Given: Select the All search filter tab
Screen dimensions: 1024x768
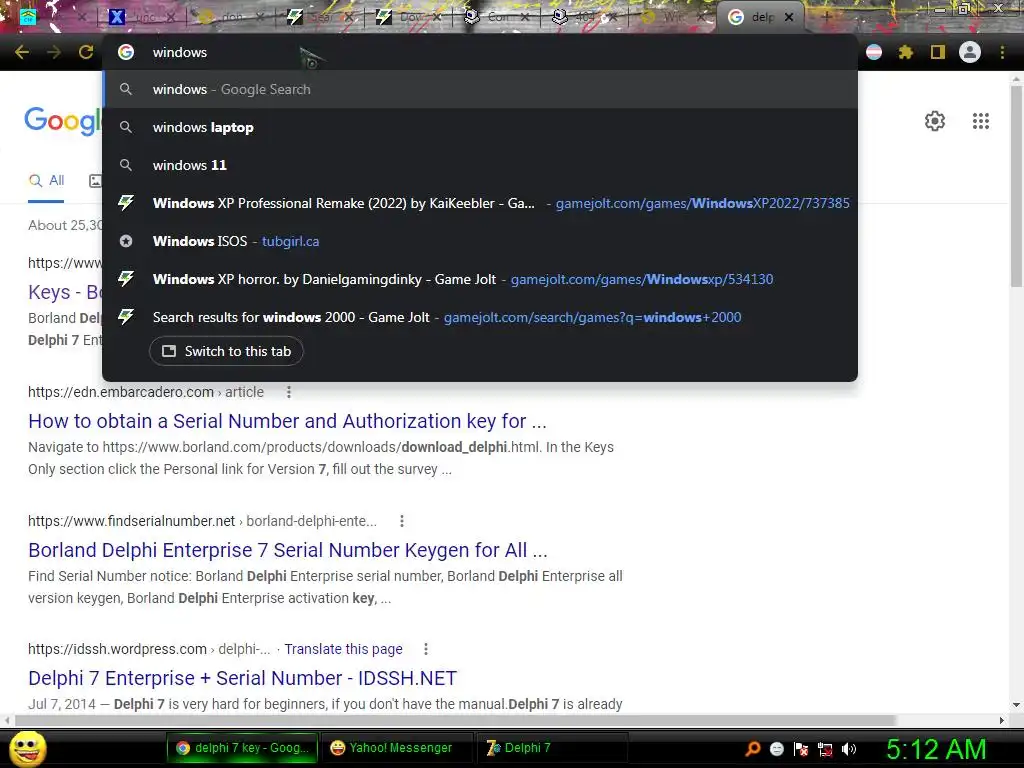Looking at the screenshot, I should point(46,181).
